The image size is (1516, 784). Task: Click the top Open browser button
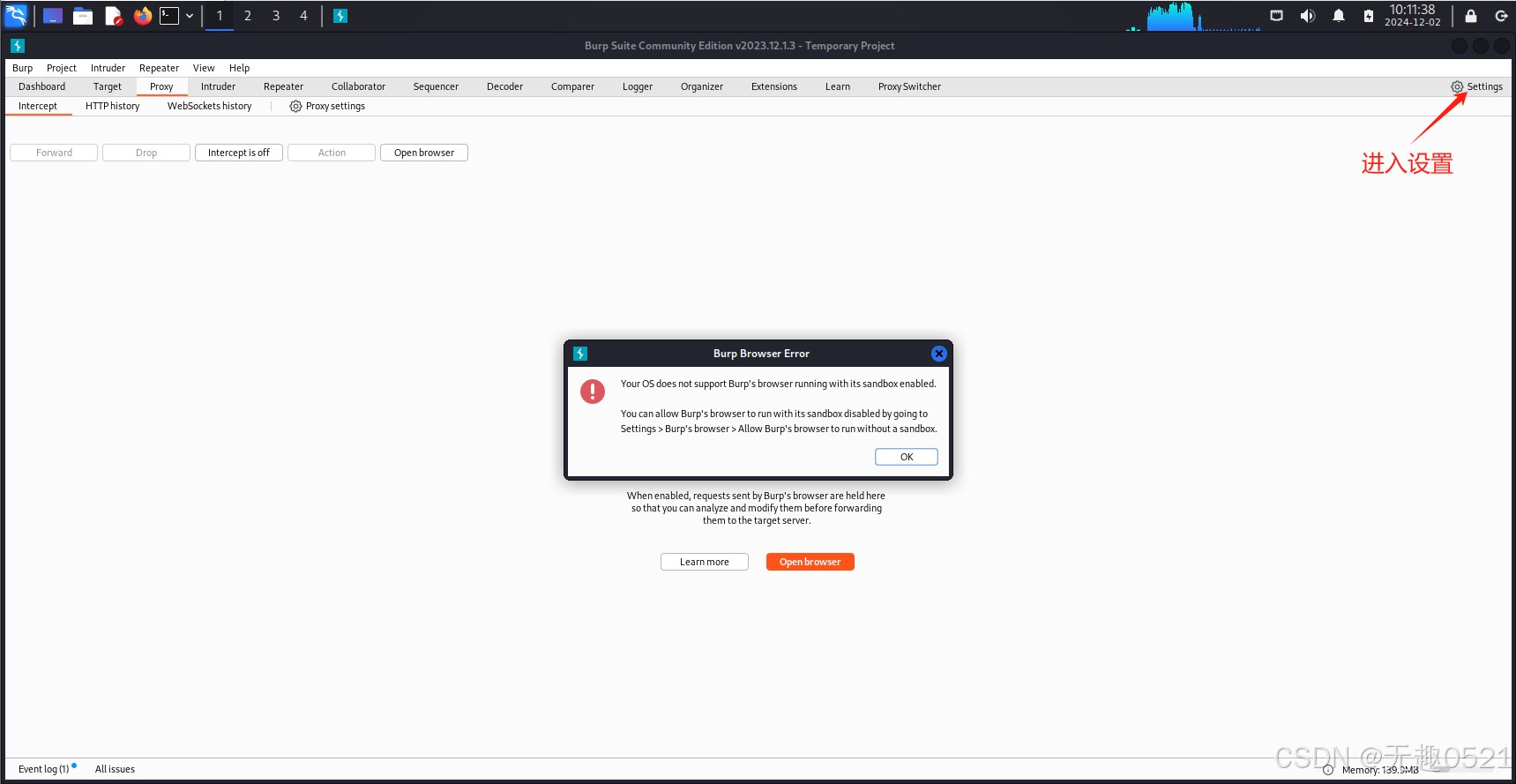click(424, 153)
